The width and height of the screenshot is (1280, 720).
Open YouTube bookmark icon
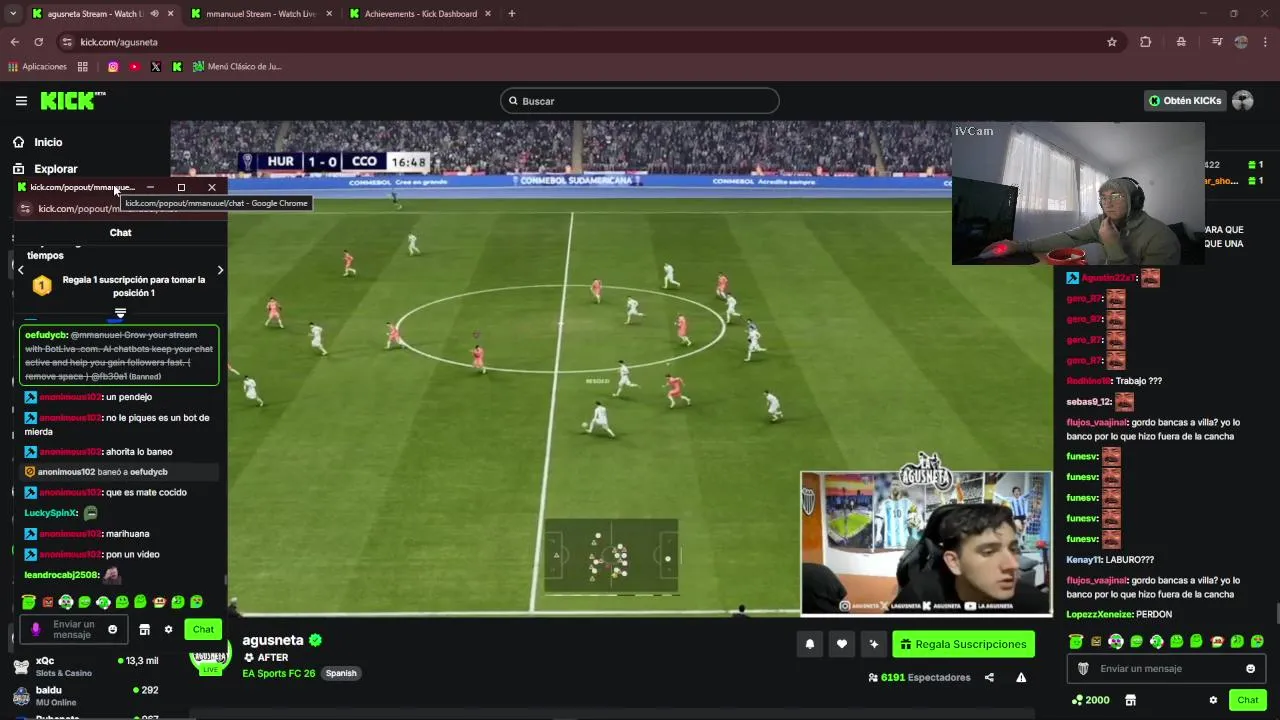tap(134, 67)
